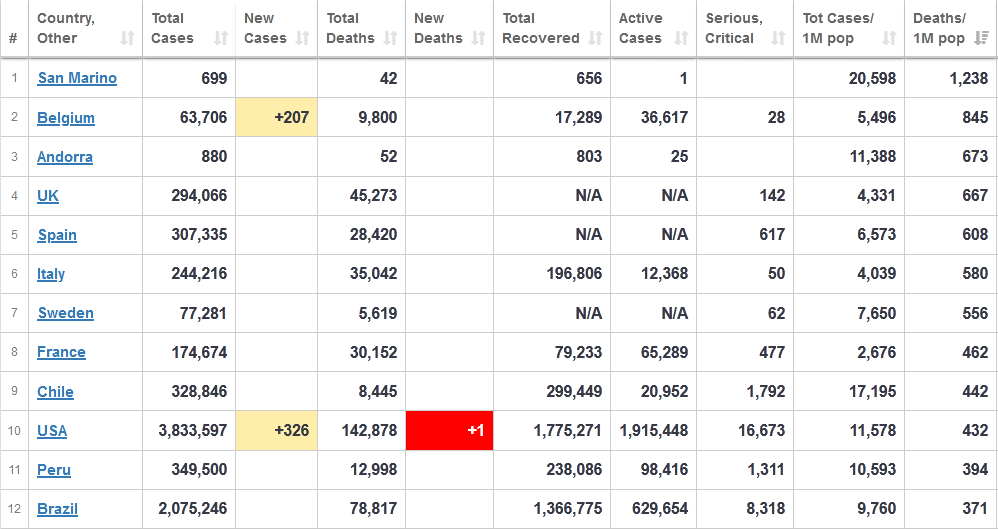Select Italy total recovered 196,806
The width and height of the screenshot is (998, 529).
(x=574, y=274)
